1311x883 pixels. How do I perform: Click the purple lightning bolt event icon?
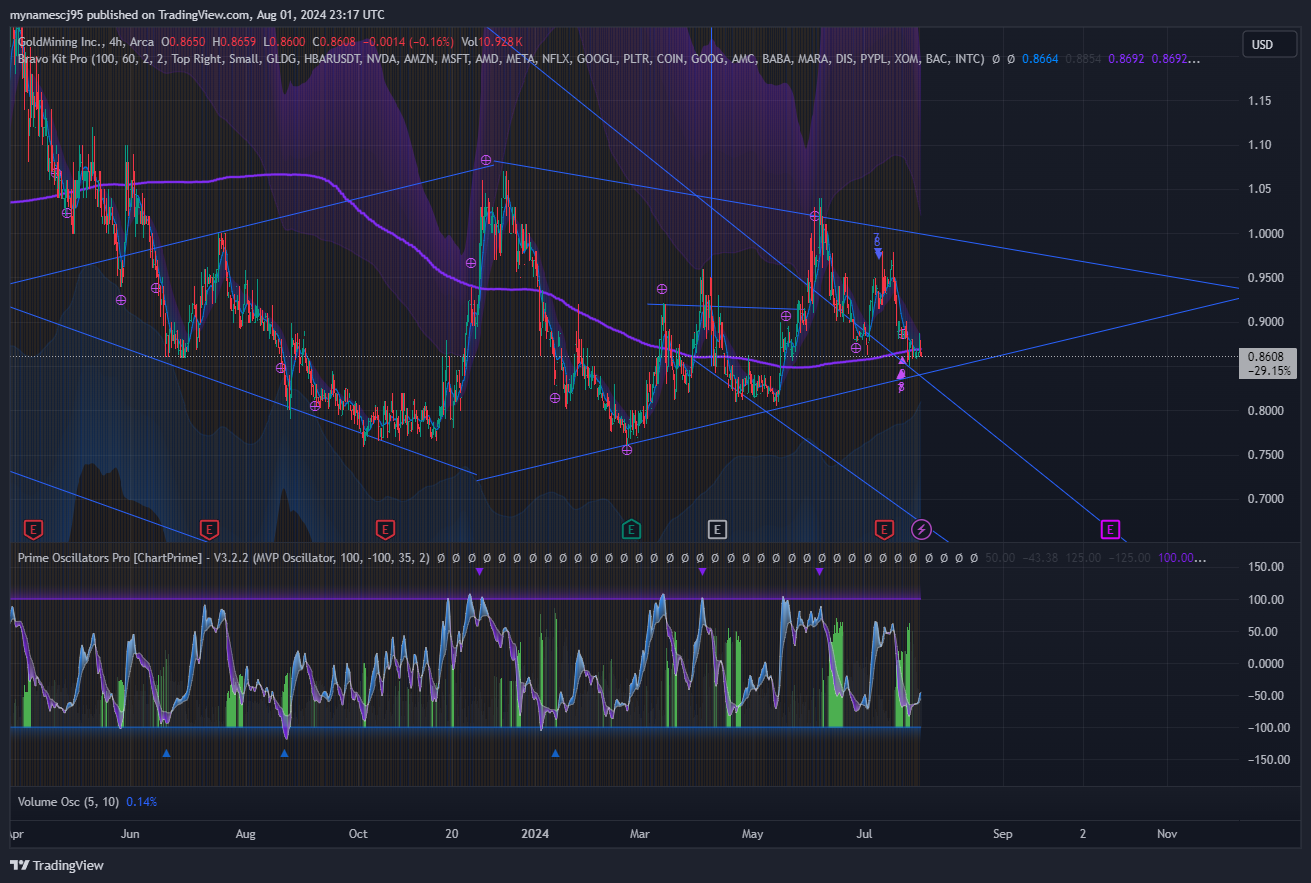(923, 529)
